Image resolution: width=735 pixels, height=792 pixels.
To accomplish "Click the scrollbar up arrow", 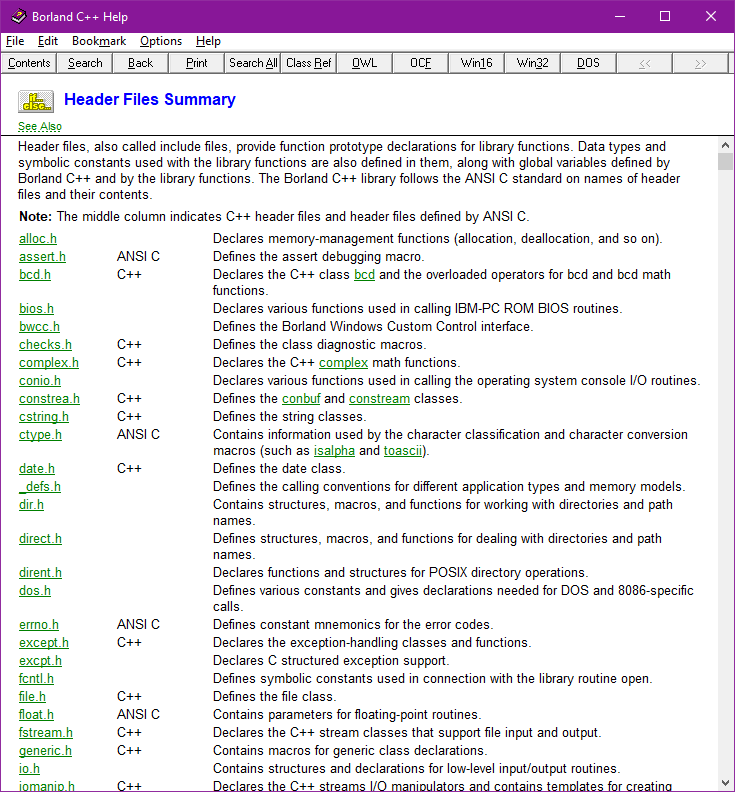I will pyautogui.click(x=725, y=145).
